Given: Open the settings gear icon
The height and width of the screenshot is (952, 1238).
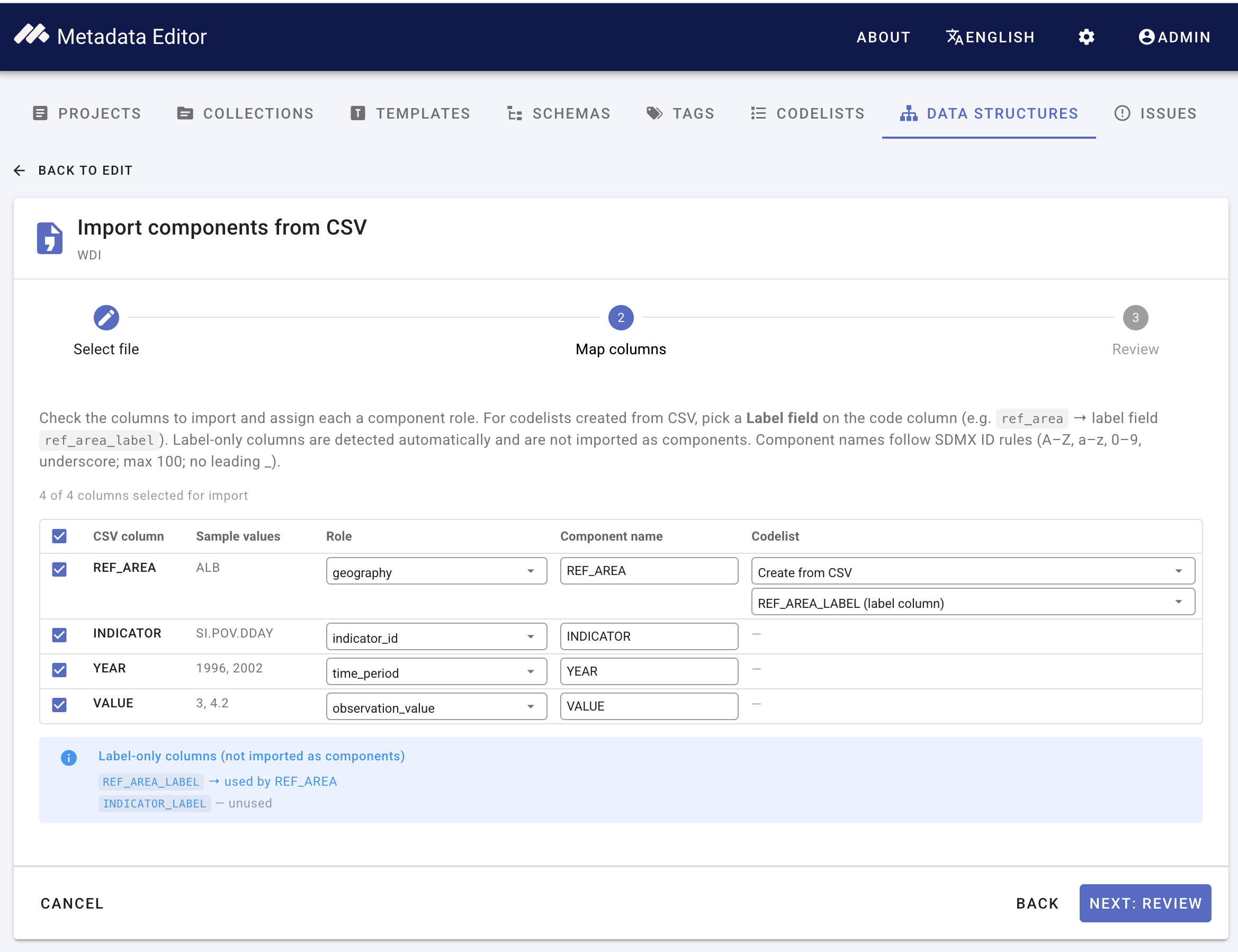Looking at the screenshot, I should 1086,37.
